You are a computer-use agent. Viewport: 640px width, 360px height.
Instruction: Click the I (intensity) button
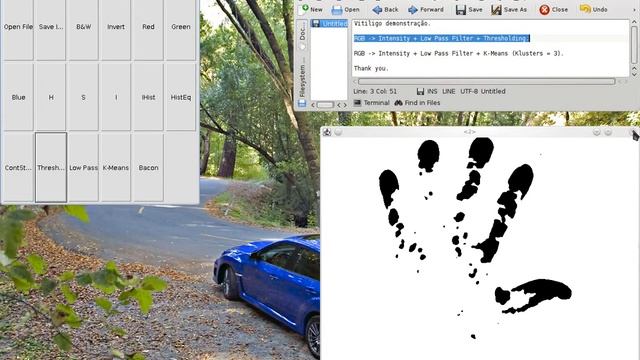tap(116, 97)
